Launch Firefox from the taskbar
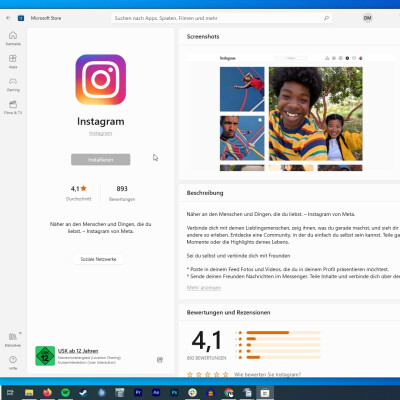400x400 pixels. click(x=47, y=393)
